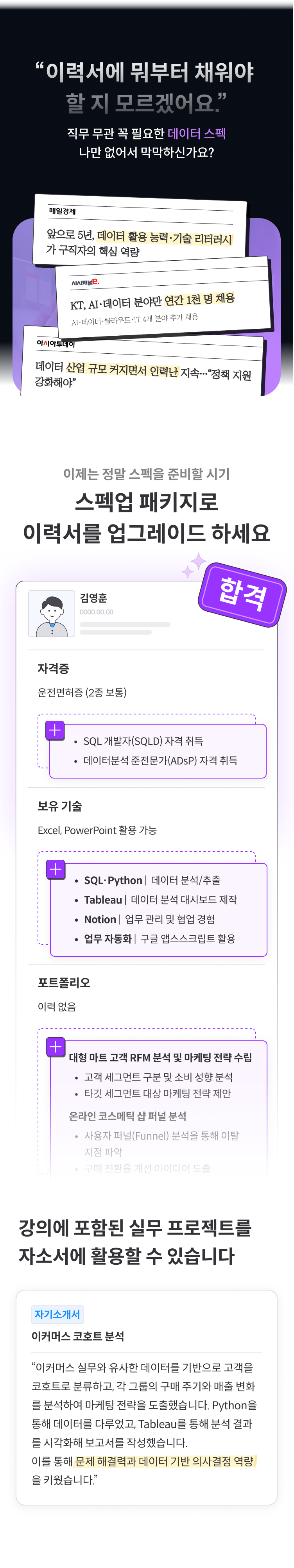Screen dimensions: 294x1568
Task: Click the plus icon in the certifications box
Action: [x=55, y=730]
